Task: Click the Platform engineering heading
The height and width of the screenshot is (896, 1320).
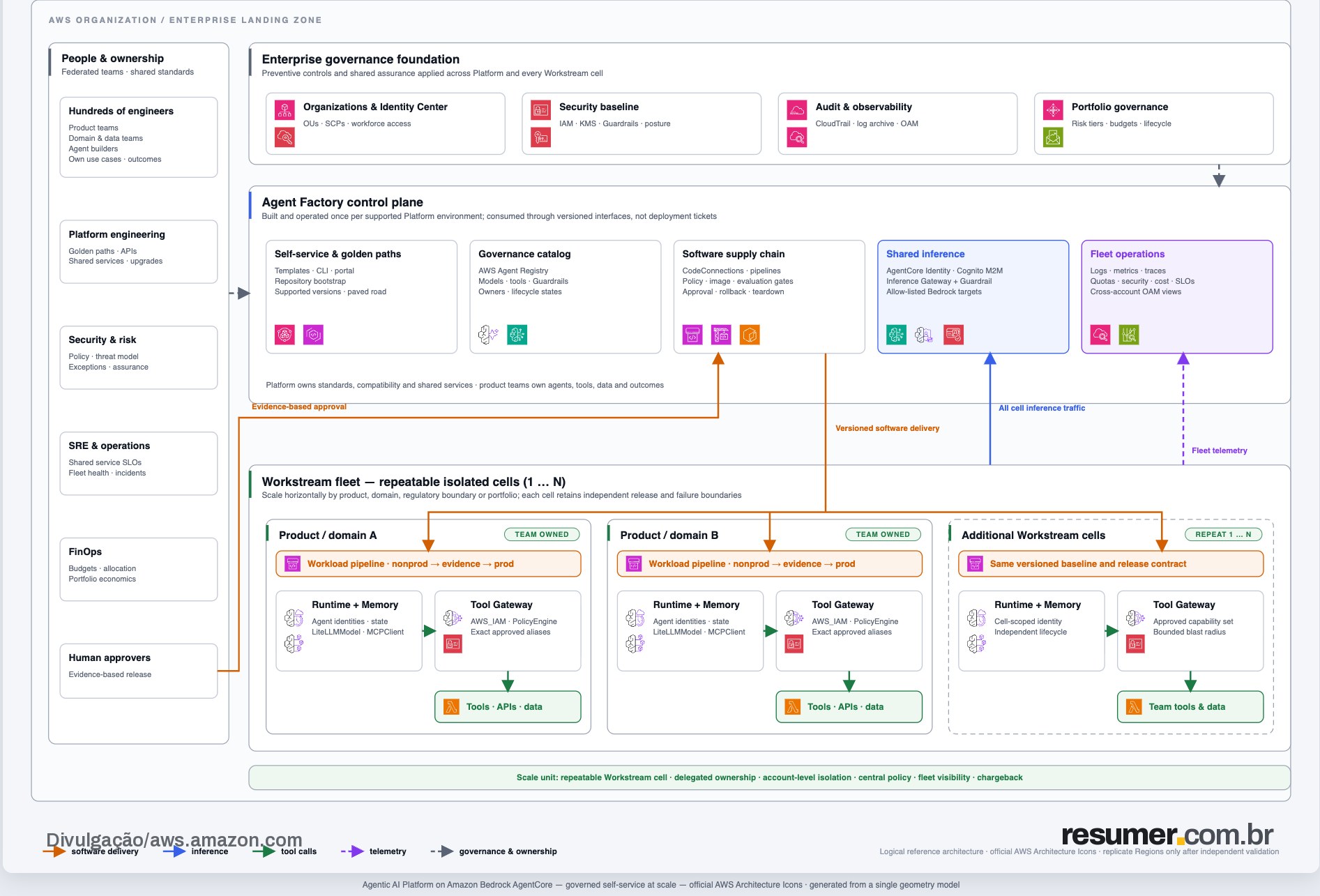Action: [117, 234]
